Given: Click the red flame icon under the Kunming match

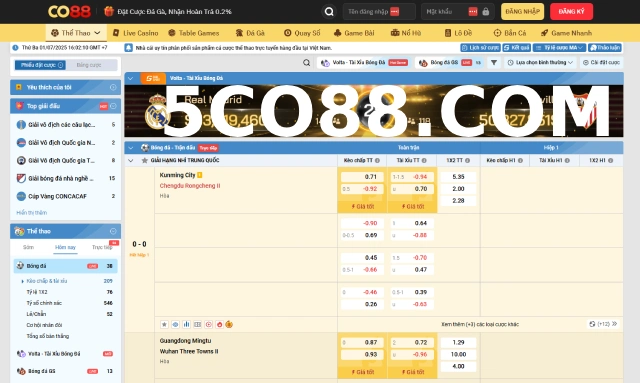Looking at the screenshot, I should tap(220, 324).
